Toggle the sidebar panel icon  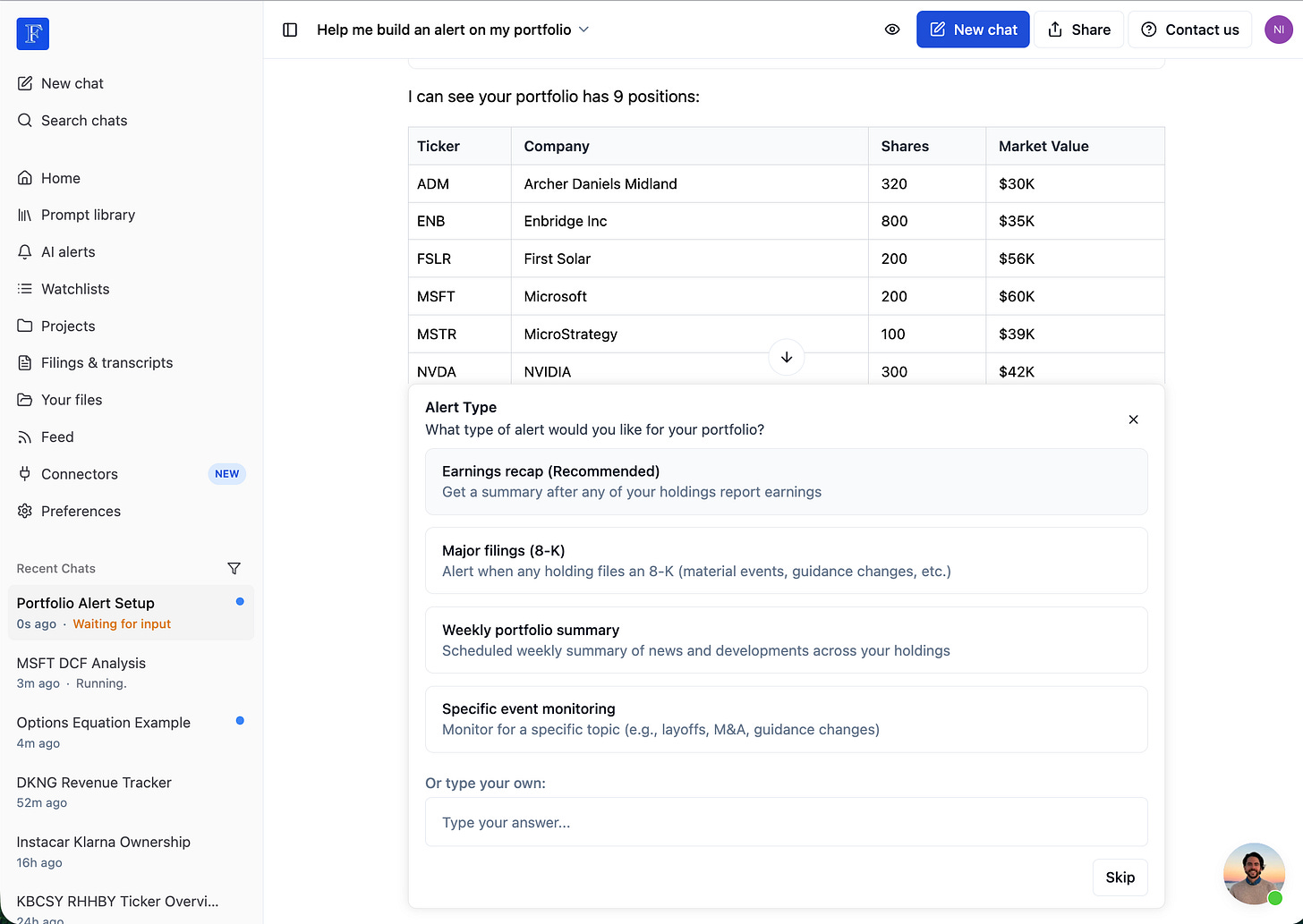(290, 30)
